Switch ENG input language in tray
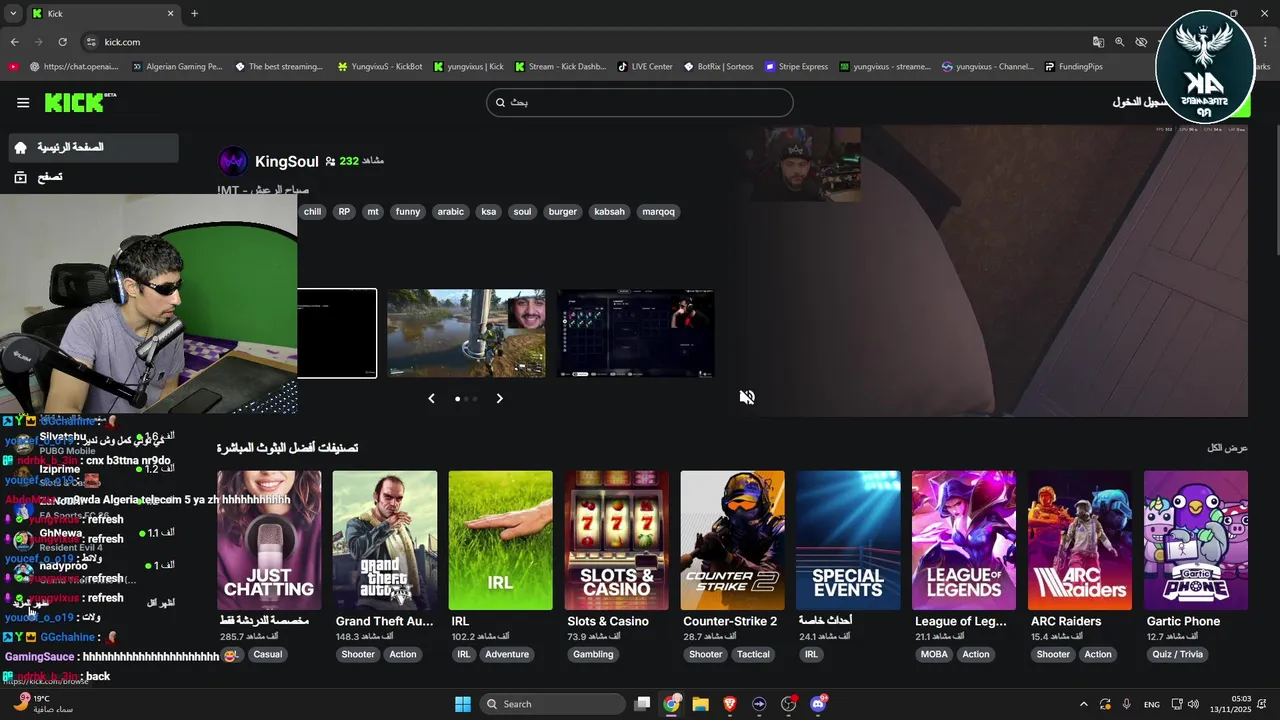Screen dimensions: 1280x720 (x=1152, y=704)
